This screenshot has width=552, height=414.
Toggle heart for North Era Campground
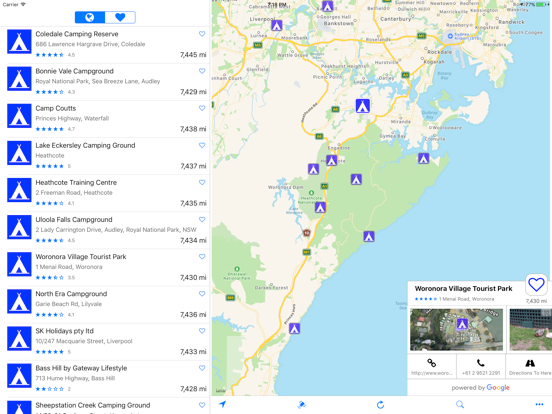point(202,294)
